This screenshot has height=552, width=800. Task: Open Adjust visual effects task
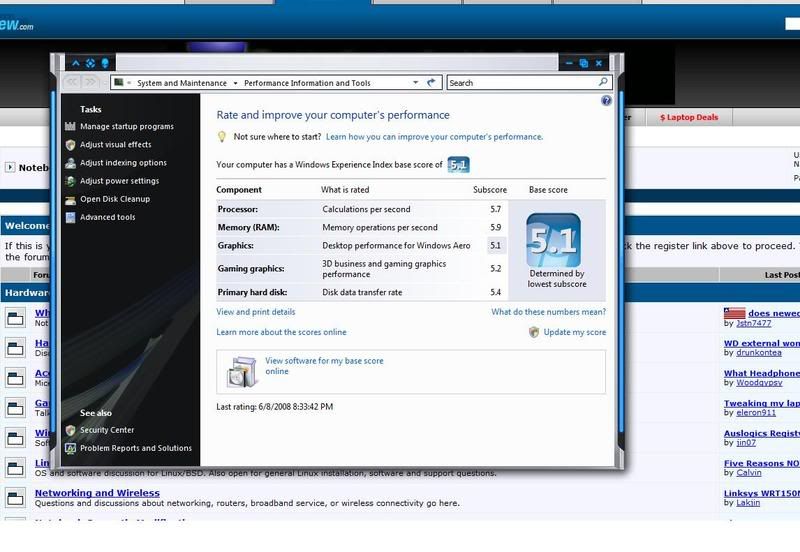pyautogui.click(x=115, y=145)
